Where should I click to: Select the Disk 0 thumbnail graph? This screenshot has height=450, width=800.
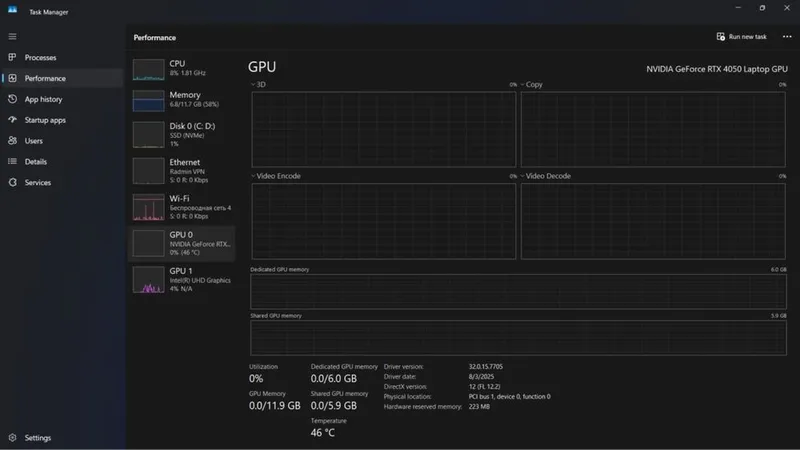coord(148,135)
